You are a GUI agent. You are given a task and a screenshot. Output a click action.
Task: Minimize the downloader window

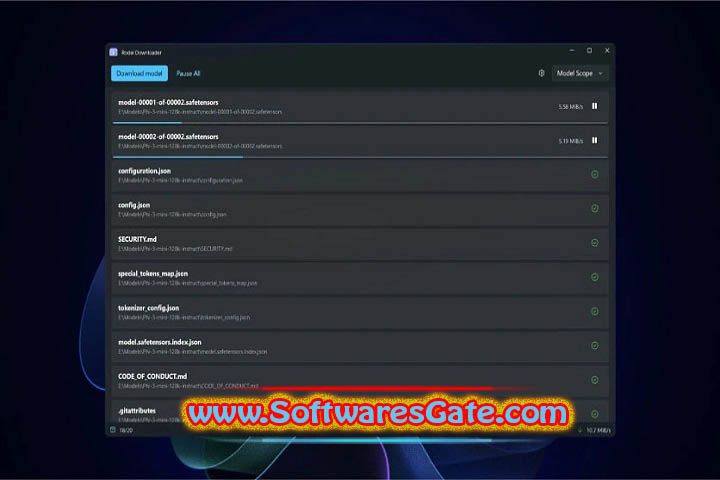572,51
